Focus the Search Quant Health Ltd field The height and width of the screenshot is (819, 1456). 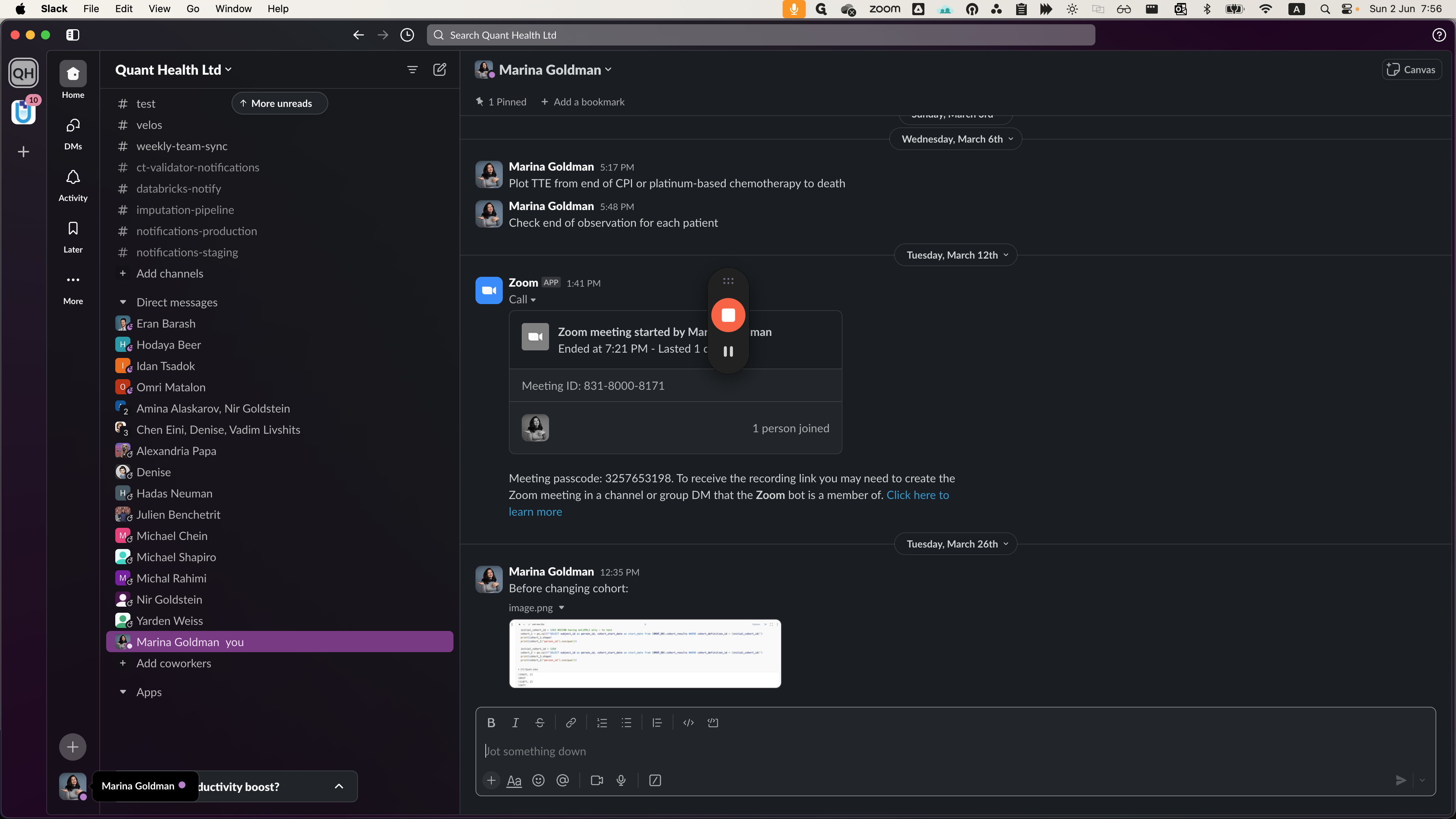point(761,35)
